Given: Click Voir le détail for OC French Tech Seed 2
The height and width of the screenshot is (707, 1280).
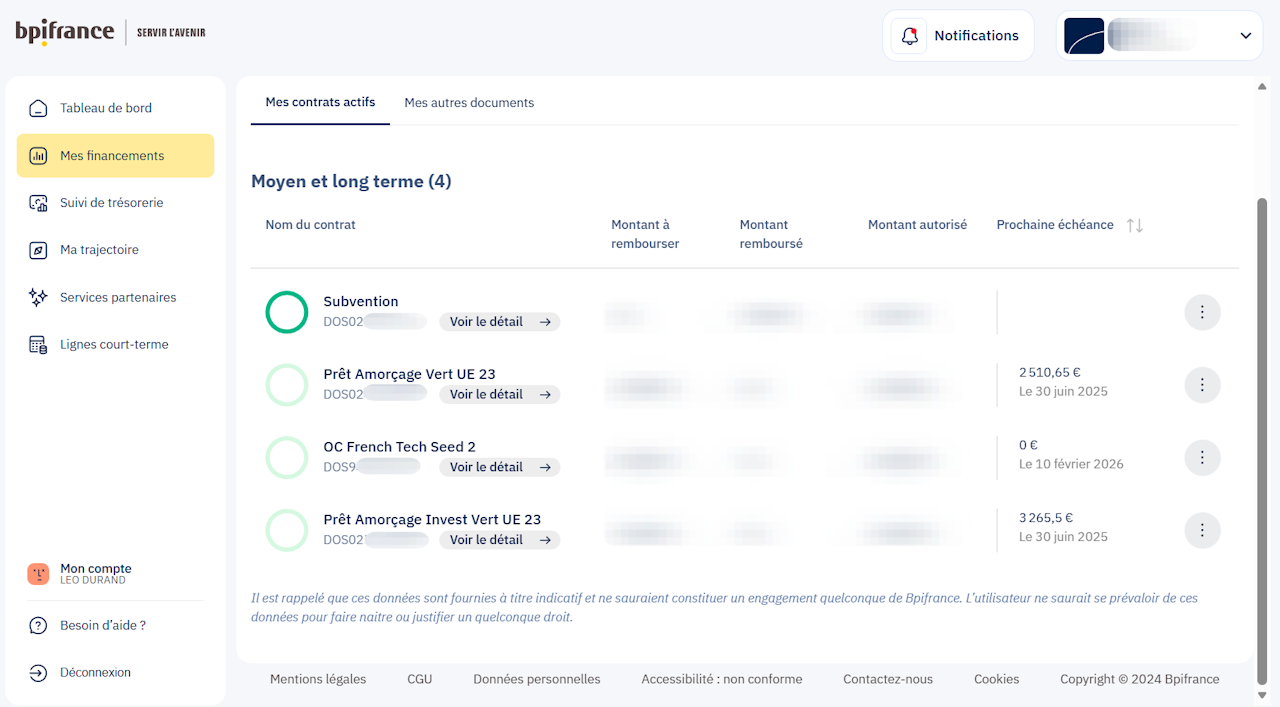Looking at the screenshot, I should (499, 467).
